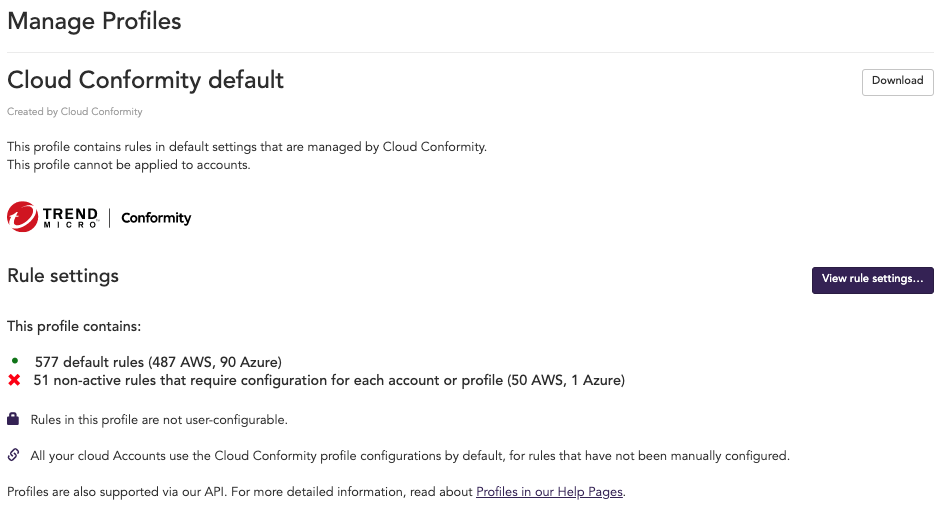Click the purple lock icon
The height and width of the screenshot is (521, 943).
click(13, 419)
